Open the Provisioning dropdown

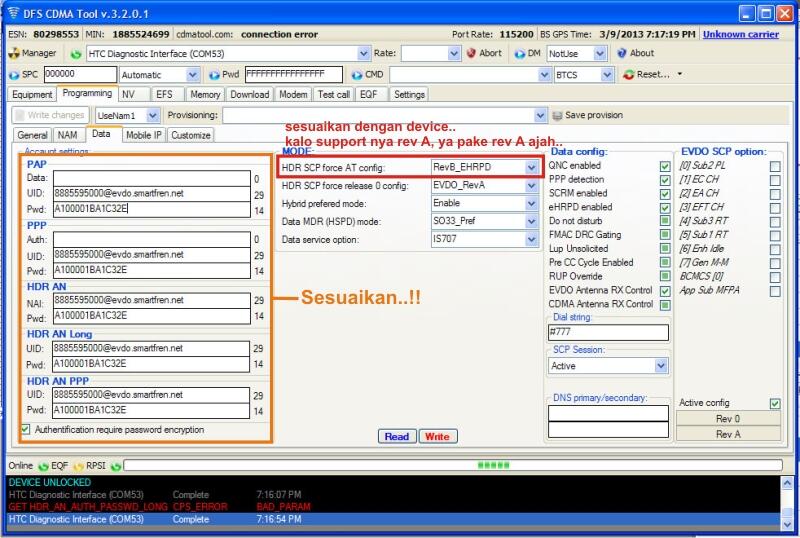point(540,116)
